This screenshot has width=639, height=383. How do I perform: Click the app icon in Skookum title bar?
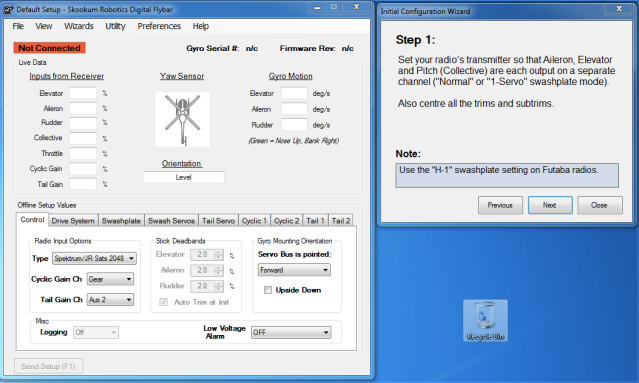[8, 9]
